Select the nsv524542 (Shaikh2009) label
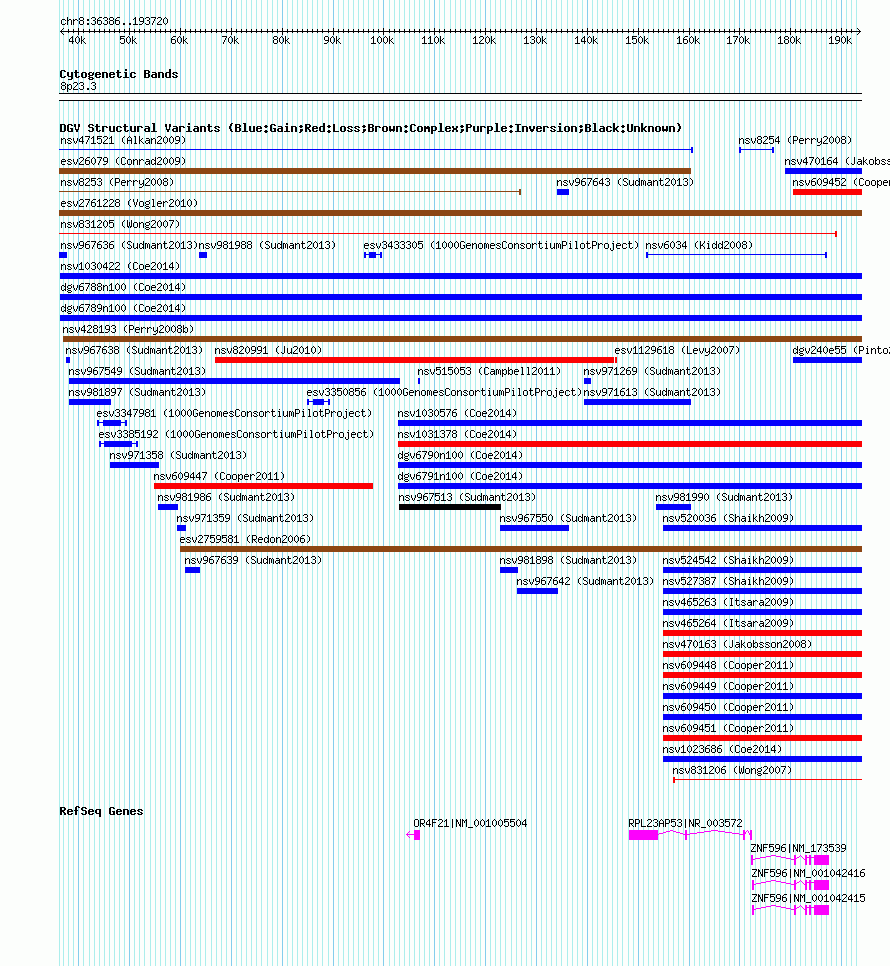Screen dimensions: 890x966 tap(728, 559)
